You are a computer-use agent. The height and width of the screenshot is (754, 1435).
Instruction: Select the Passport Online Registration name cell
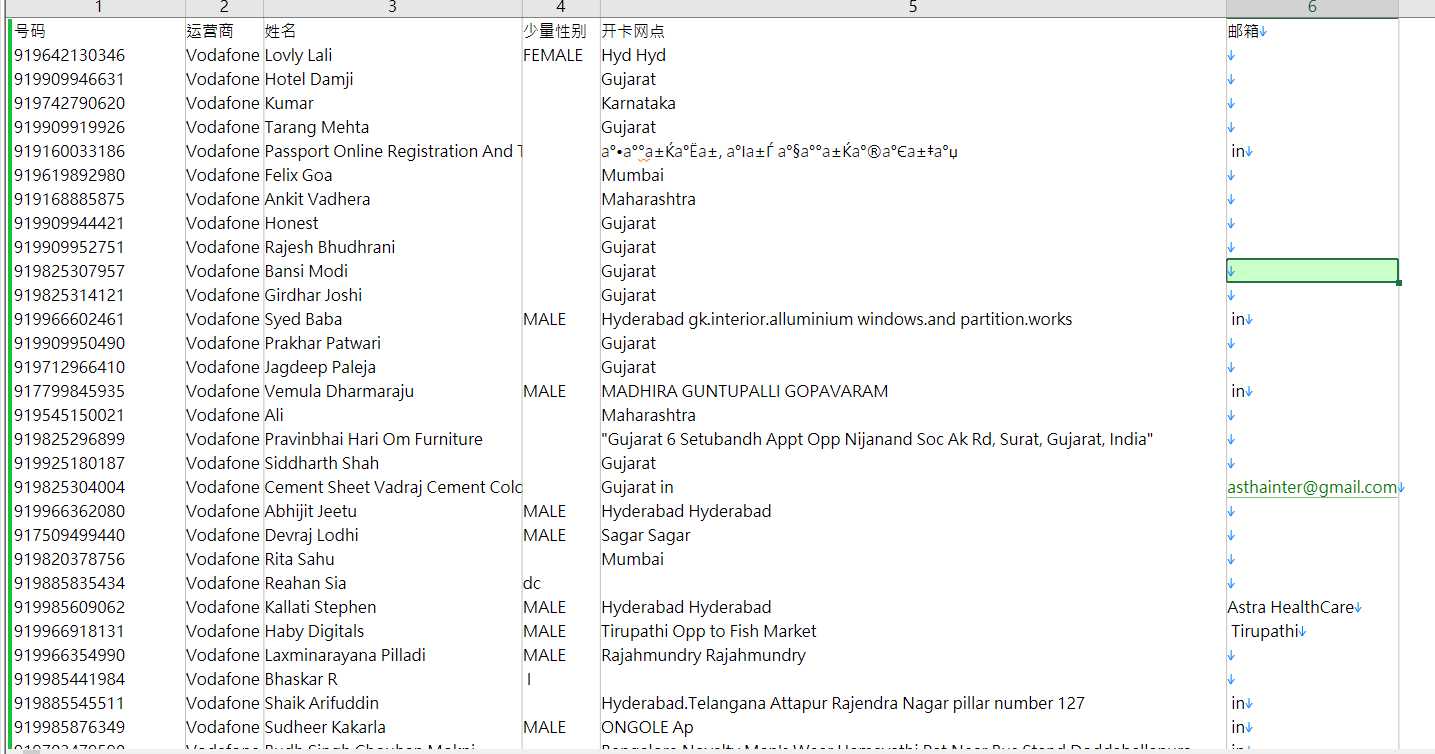point(392,151)
